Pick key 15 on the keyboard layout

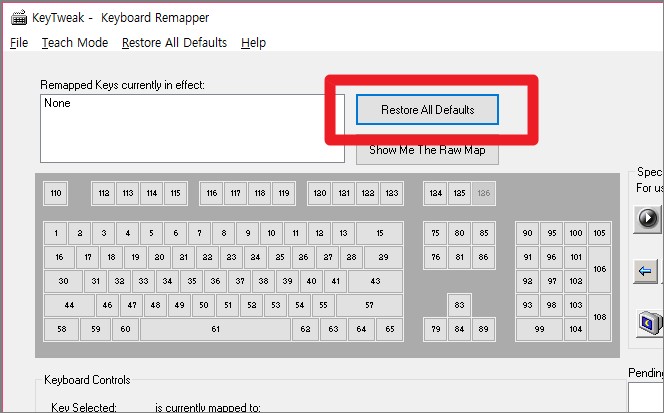tap(380, 233)
